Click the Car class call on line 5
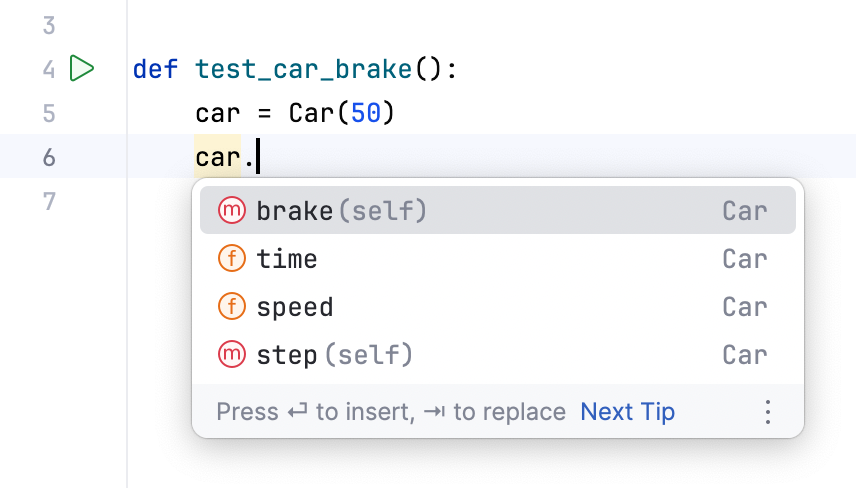The image size is (856, 488). 311,114
